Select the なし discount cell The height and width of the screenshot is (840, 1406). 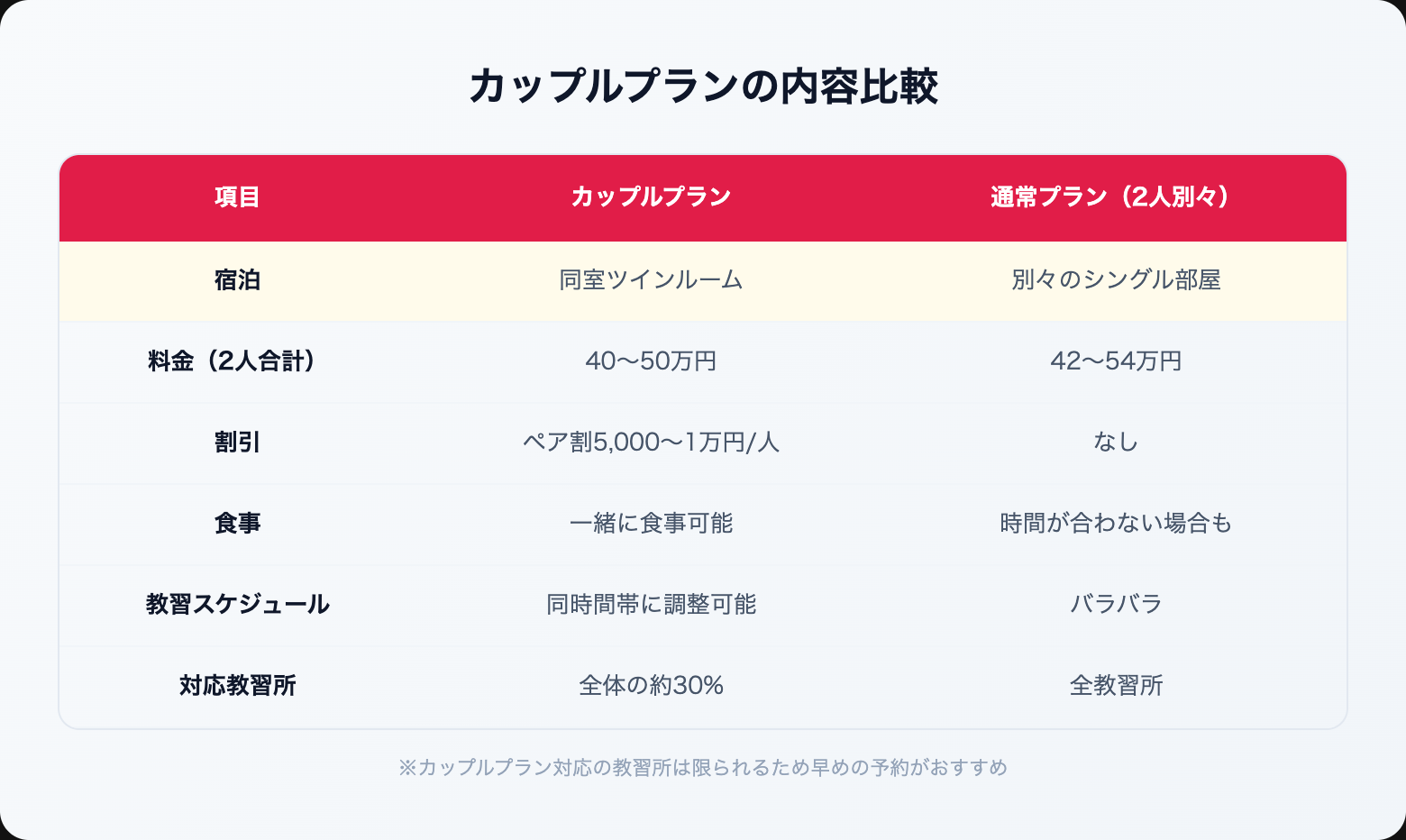click(1116, 443)
